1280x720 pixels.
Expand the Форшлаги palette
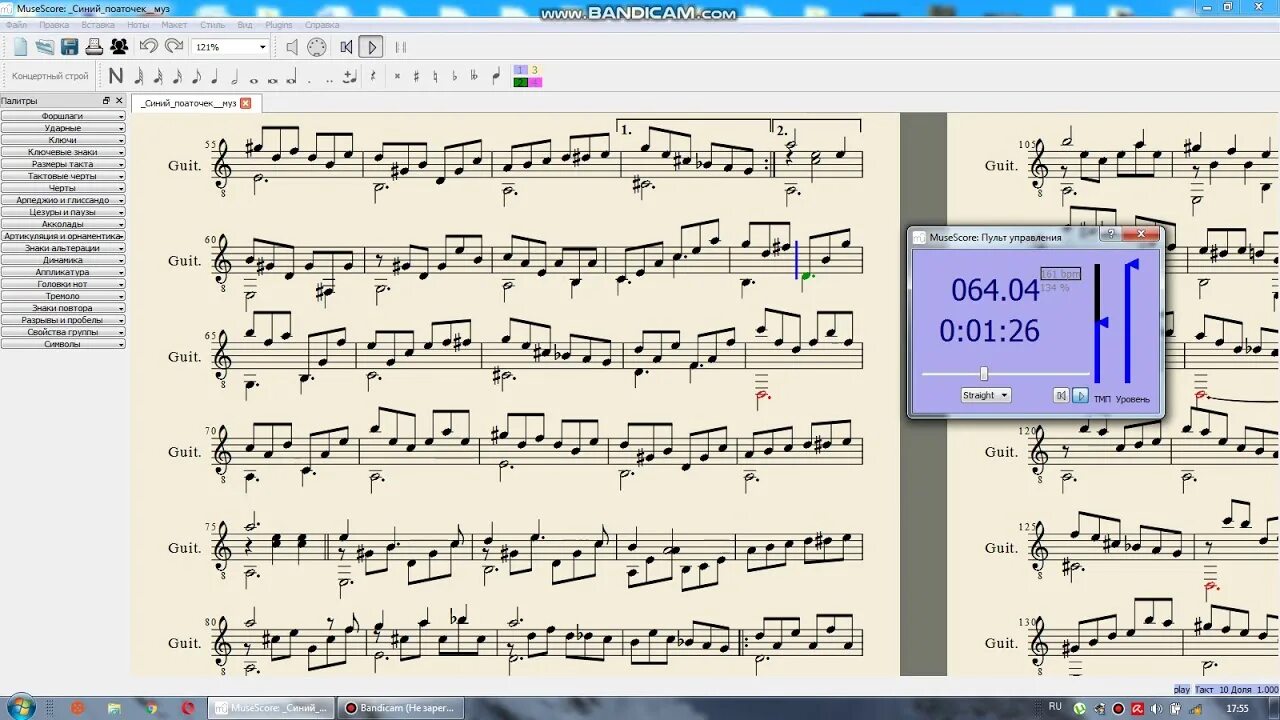tap(63, 116)
